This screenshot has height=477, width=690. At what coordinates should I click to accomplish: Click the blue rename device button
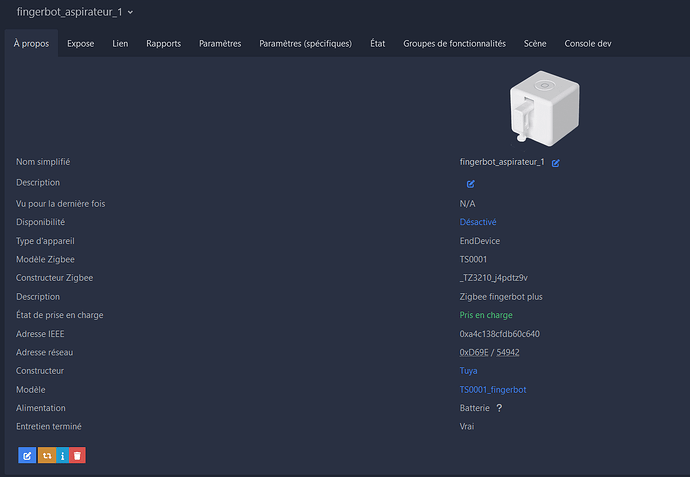click(27, 456)
